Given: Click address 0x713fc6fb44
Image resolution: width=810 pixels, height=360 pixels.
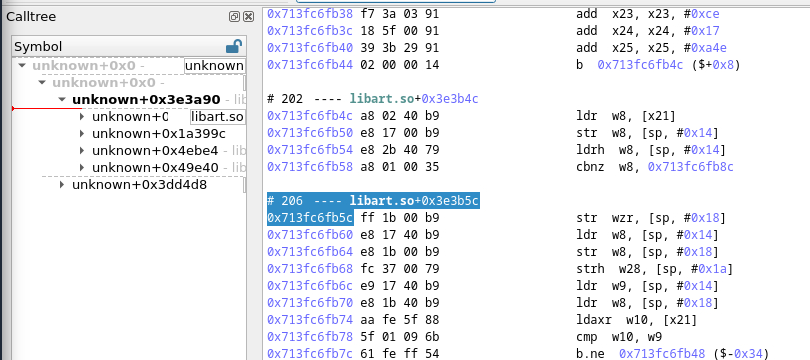Looking at the screenshot, I should tap(310, 65).
